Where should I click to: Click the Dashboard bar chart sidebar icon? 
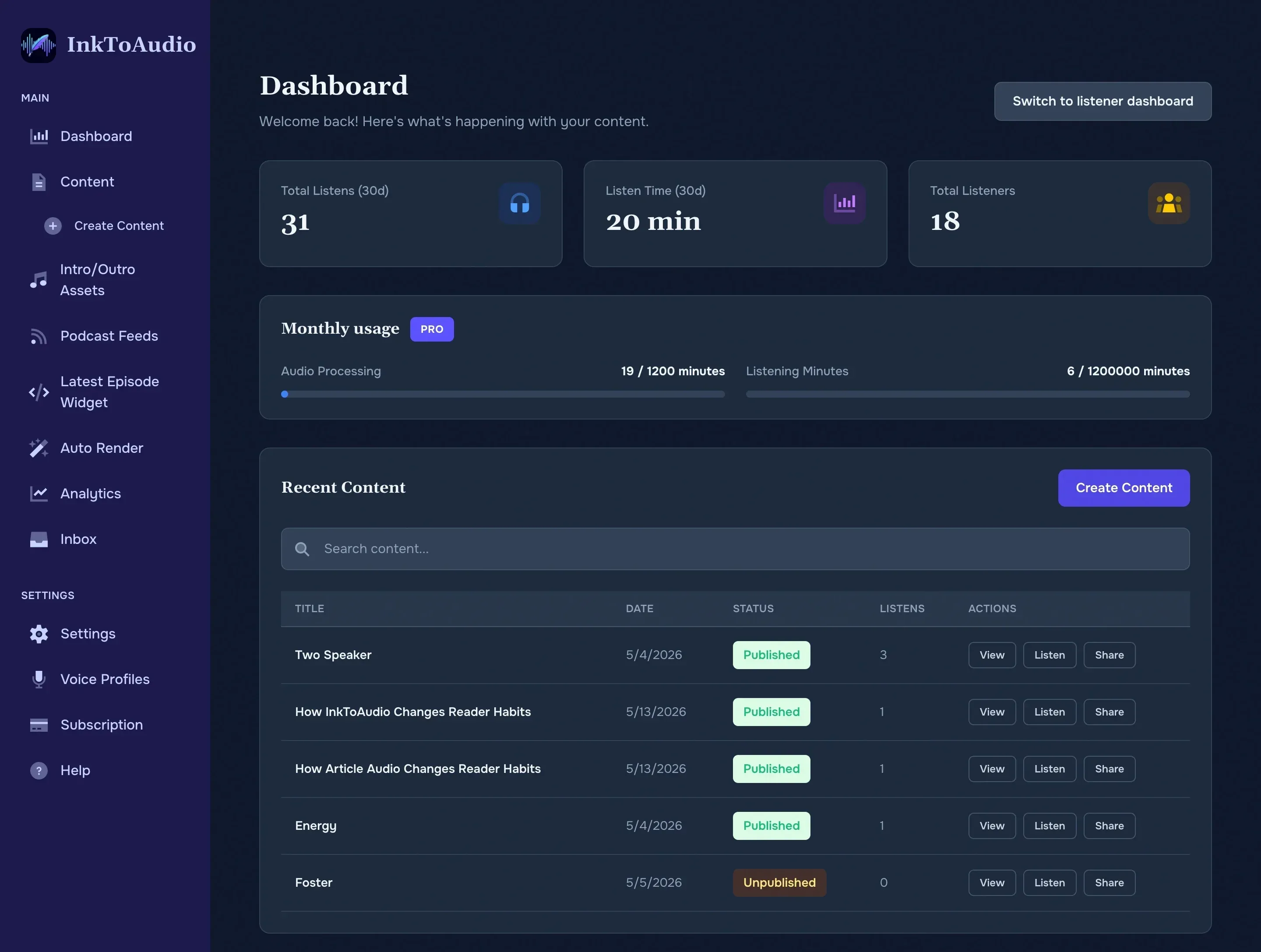(x=39, y=136)
